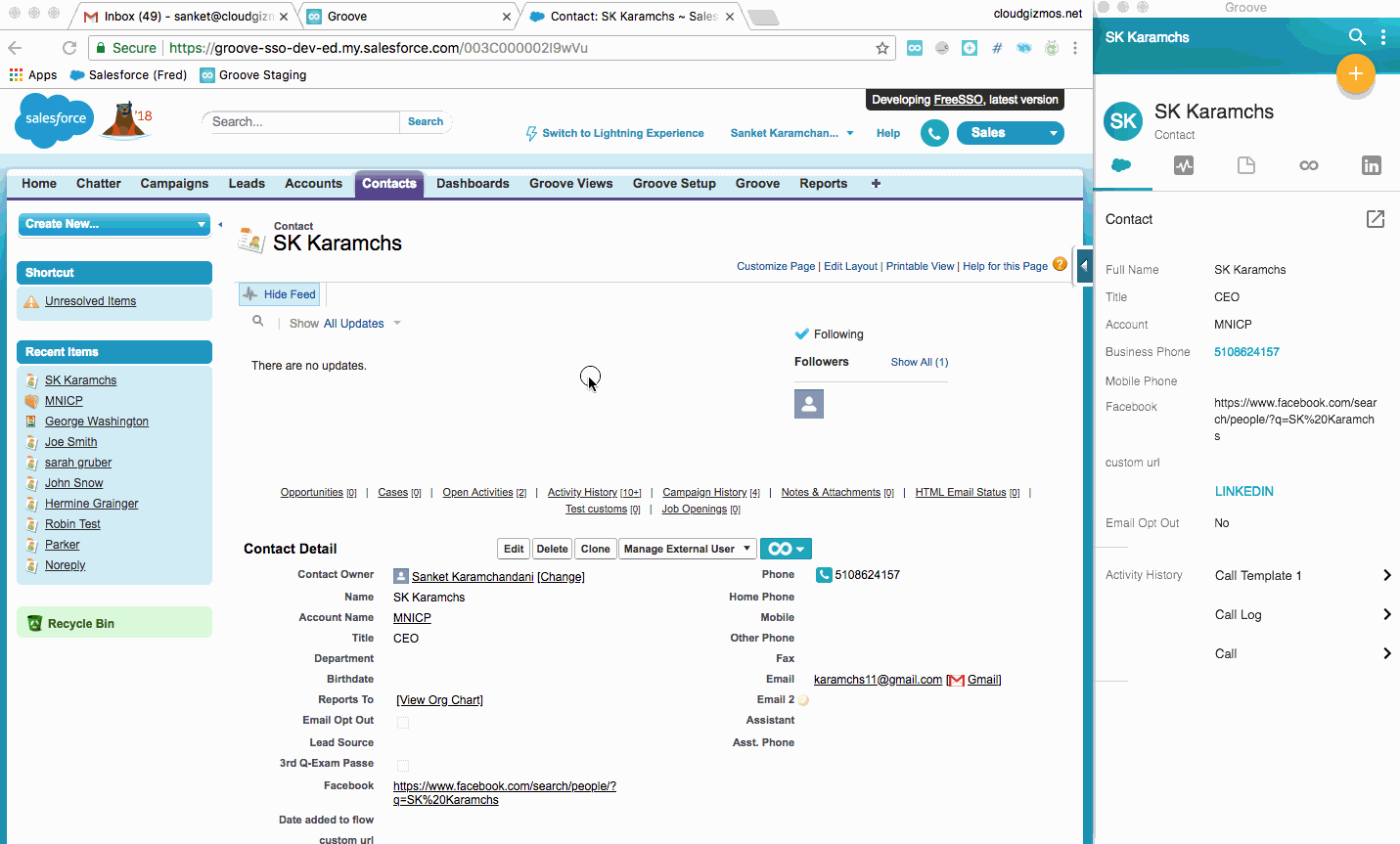Click Groove extension icon in Chrome toolbar
Image resolution: width=1400 pixels, height=844 pixels.
coord(915,48)
